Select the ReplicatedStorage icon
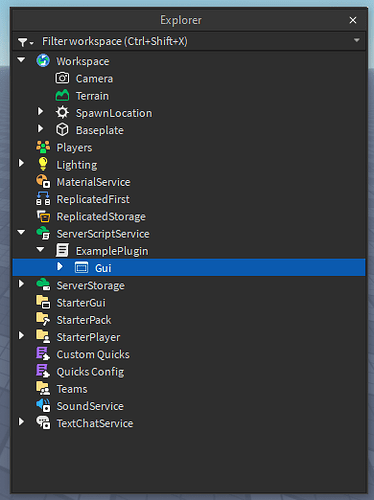The width and height of the screenshot is (374, 500). click(43, 216)
